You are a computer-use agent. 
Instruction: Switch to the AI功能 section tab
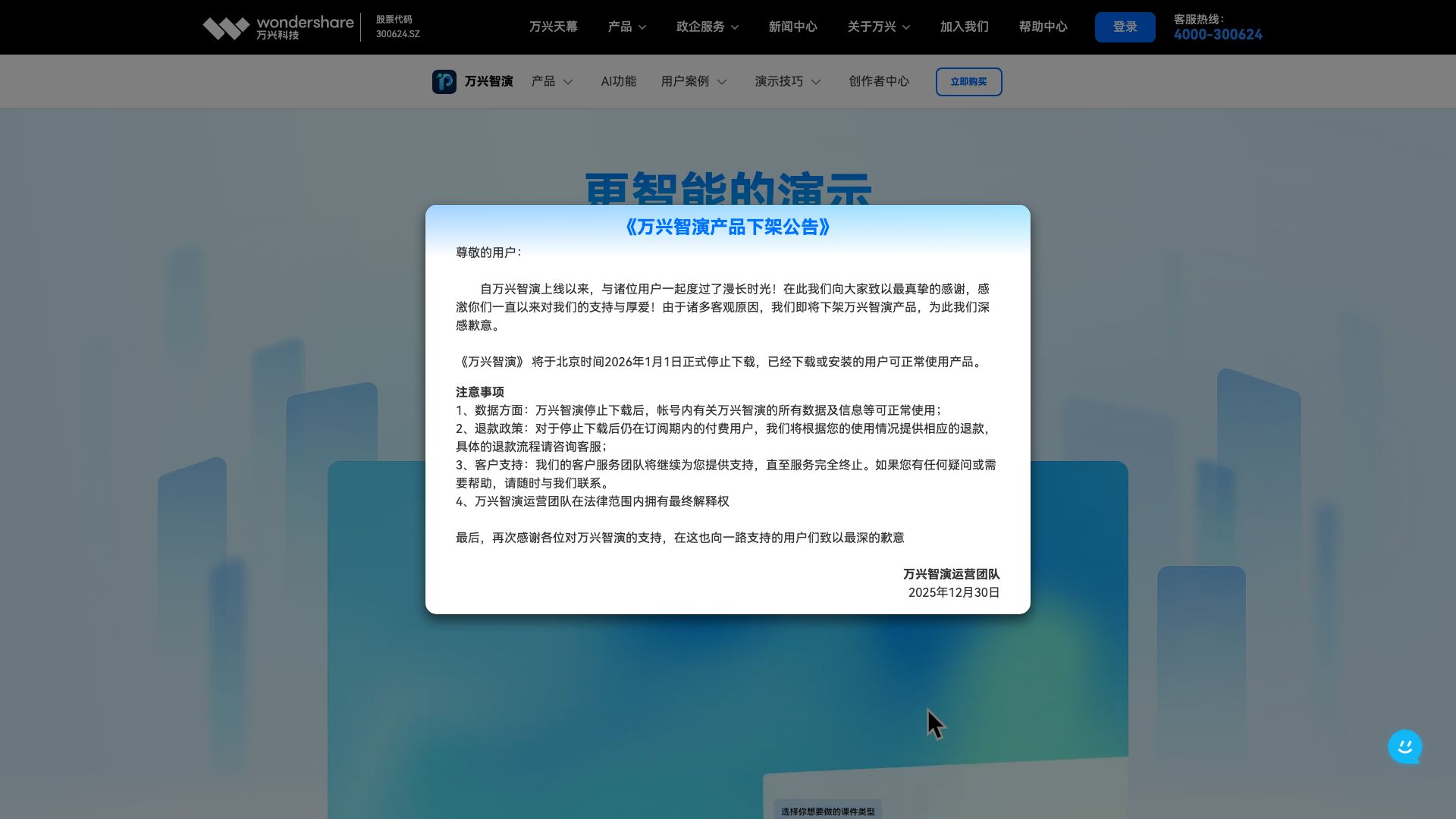(618, 81)
